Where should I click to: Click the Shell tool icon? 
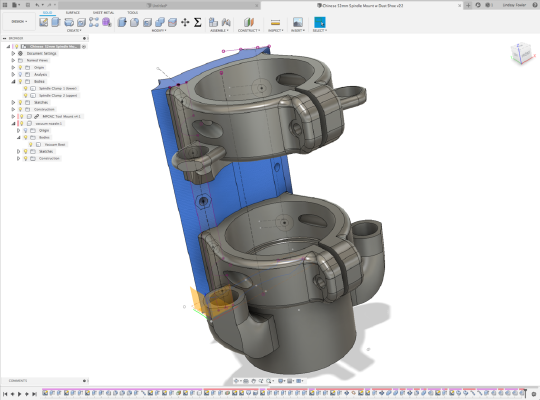point(147,22)
